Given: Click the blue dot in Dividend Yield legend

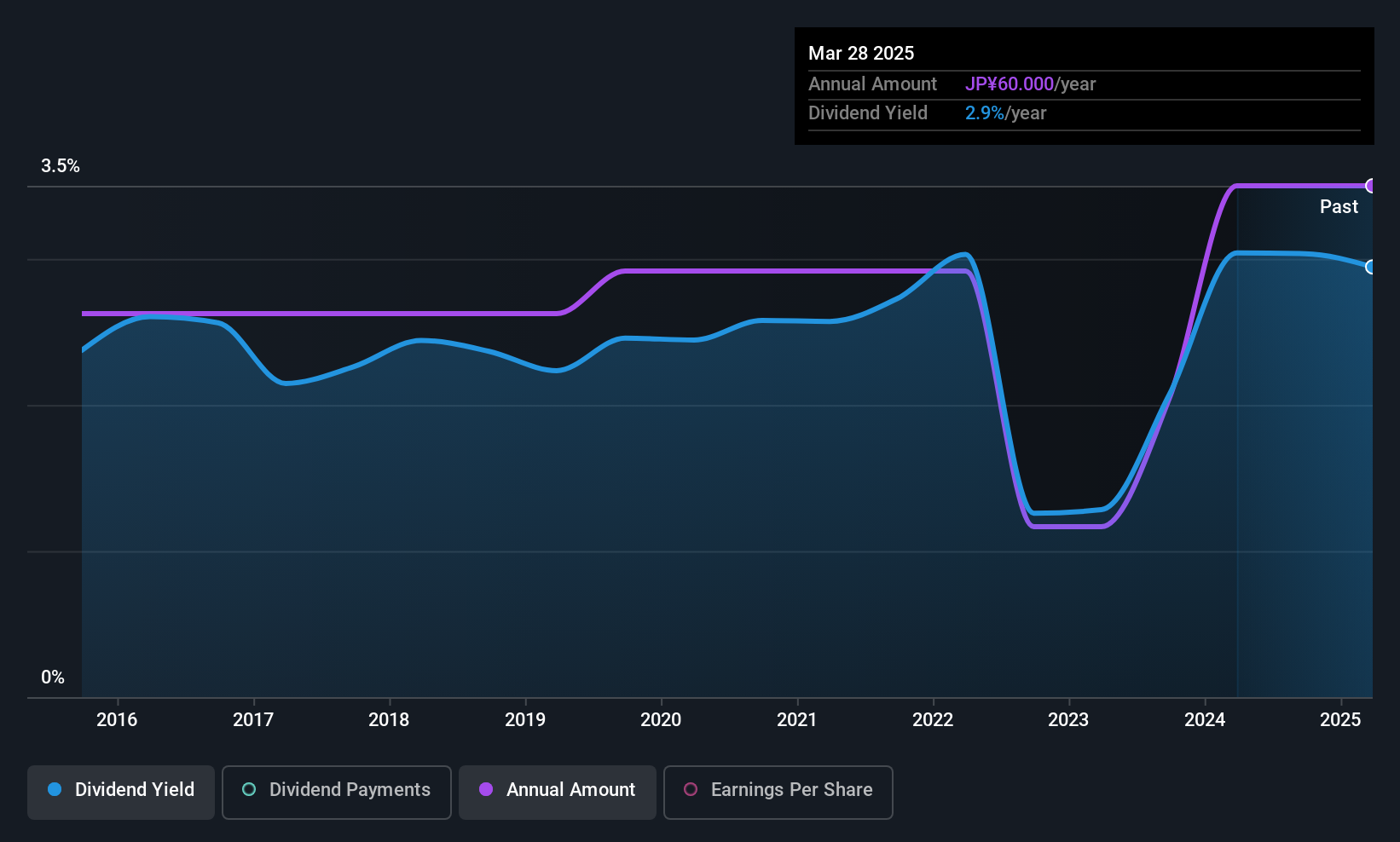Looking at the screenshot, I should pos(55,790).
